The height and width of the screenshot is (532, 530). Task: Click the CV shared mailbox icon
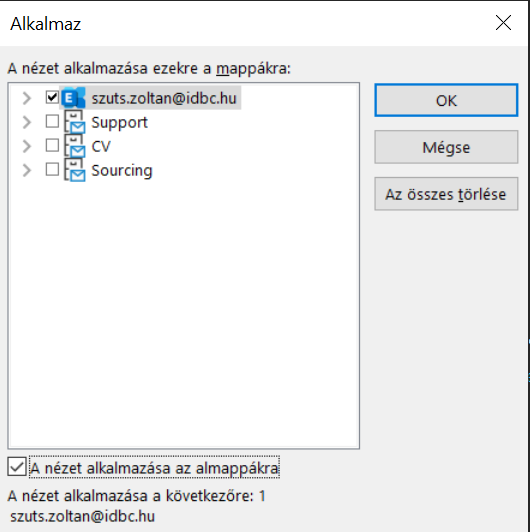click(x=75, y=146)
